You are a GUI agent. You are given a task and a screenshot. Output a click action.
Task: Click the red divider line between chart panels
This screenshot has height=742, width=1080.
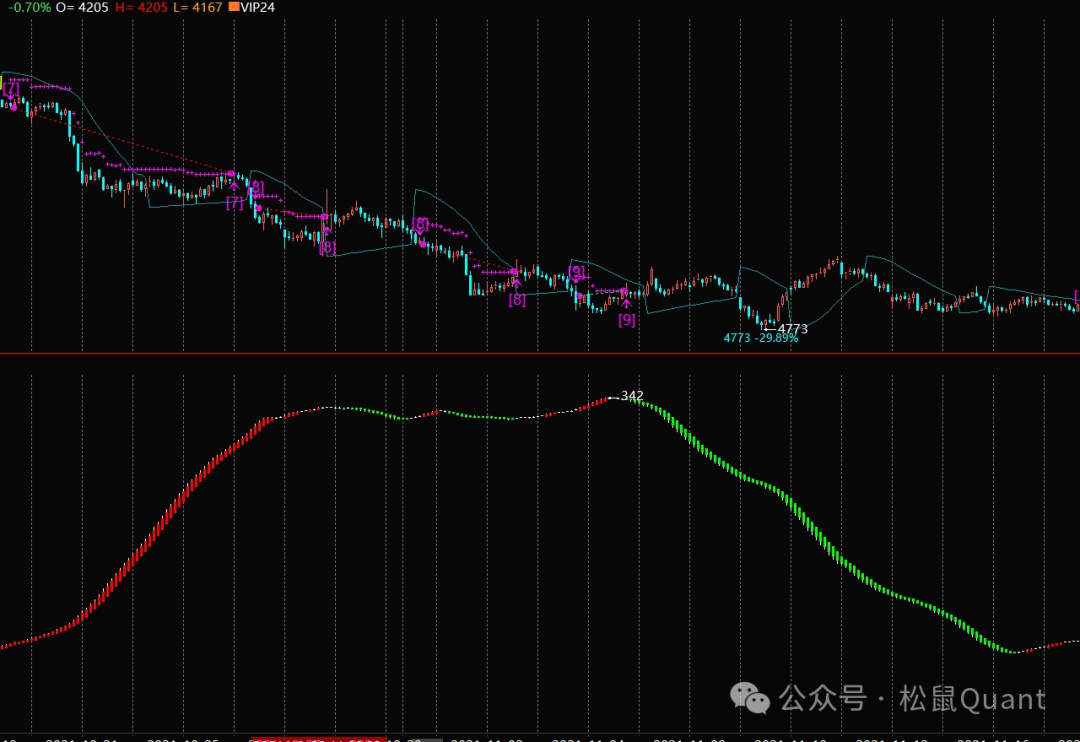pos(540,353)
